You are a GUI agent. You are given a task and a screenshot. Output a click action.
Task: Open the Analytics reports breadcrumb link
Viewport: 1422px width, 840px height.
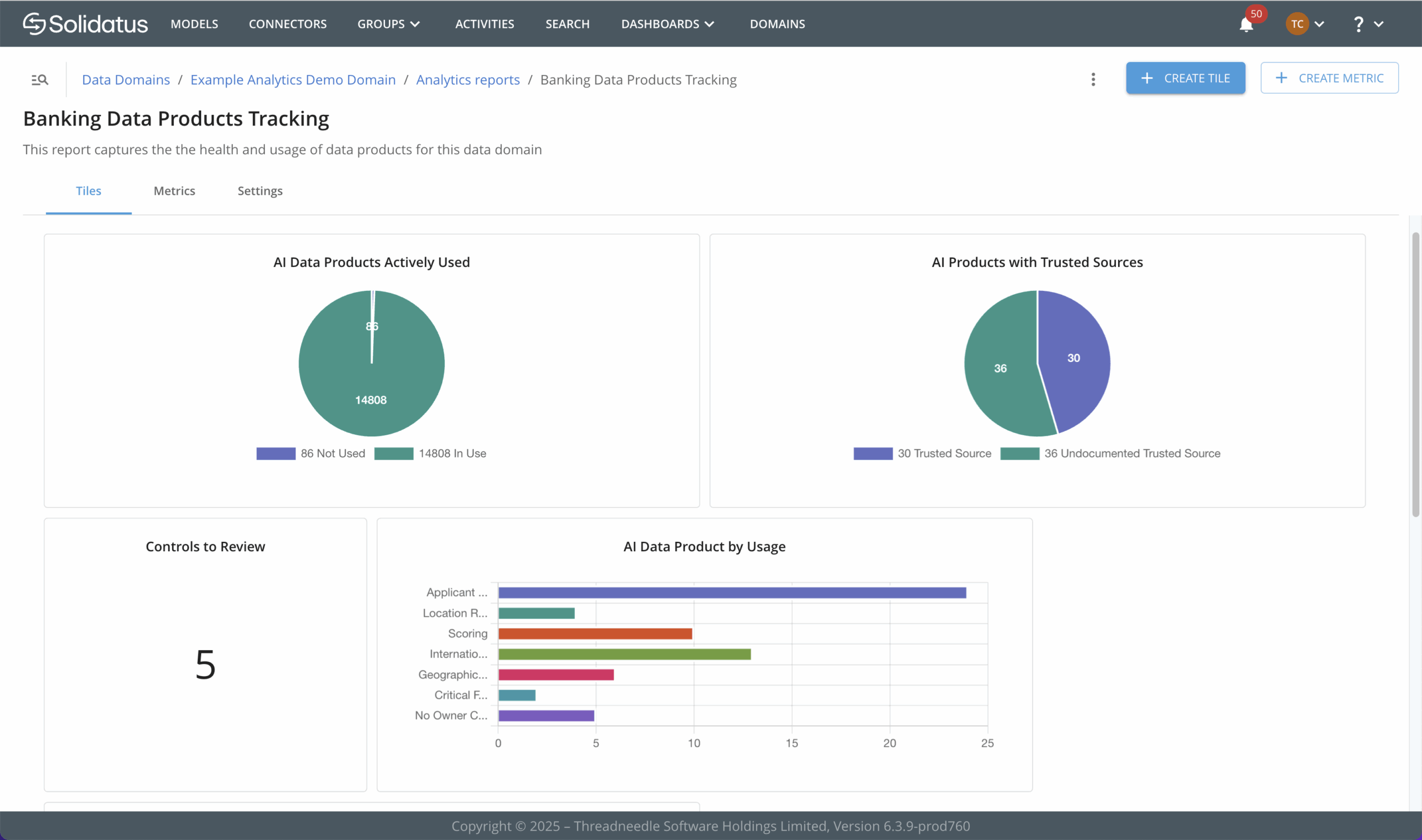click(468, 80)
